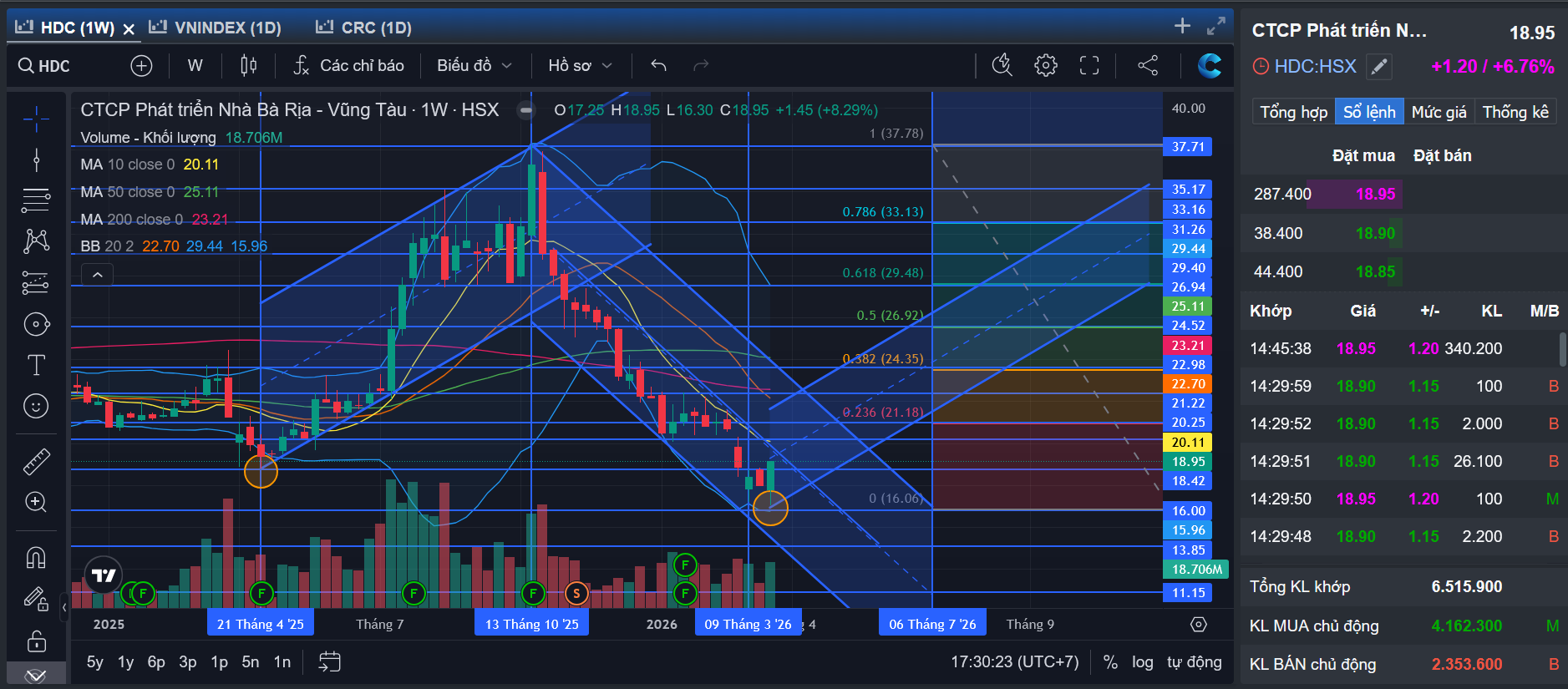
Task: Click the 06 Tháng 7 '26 date label
Action: (932, 624)
